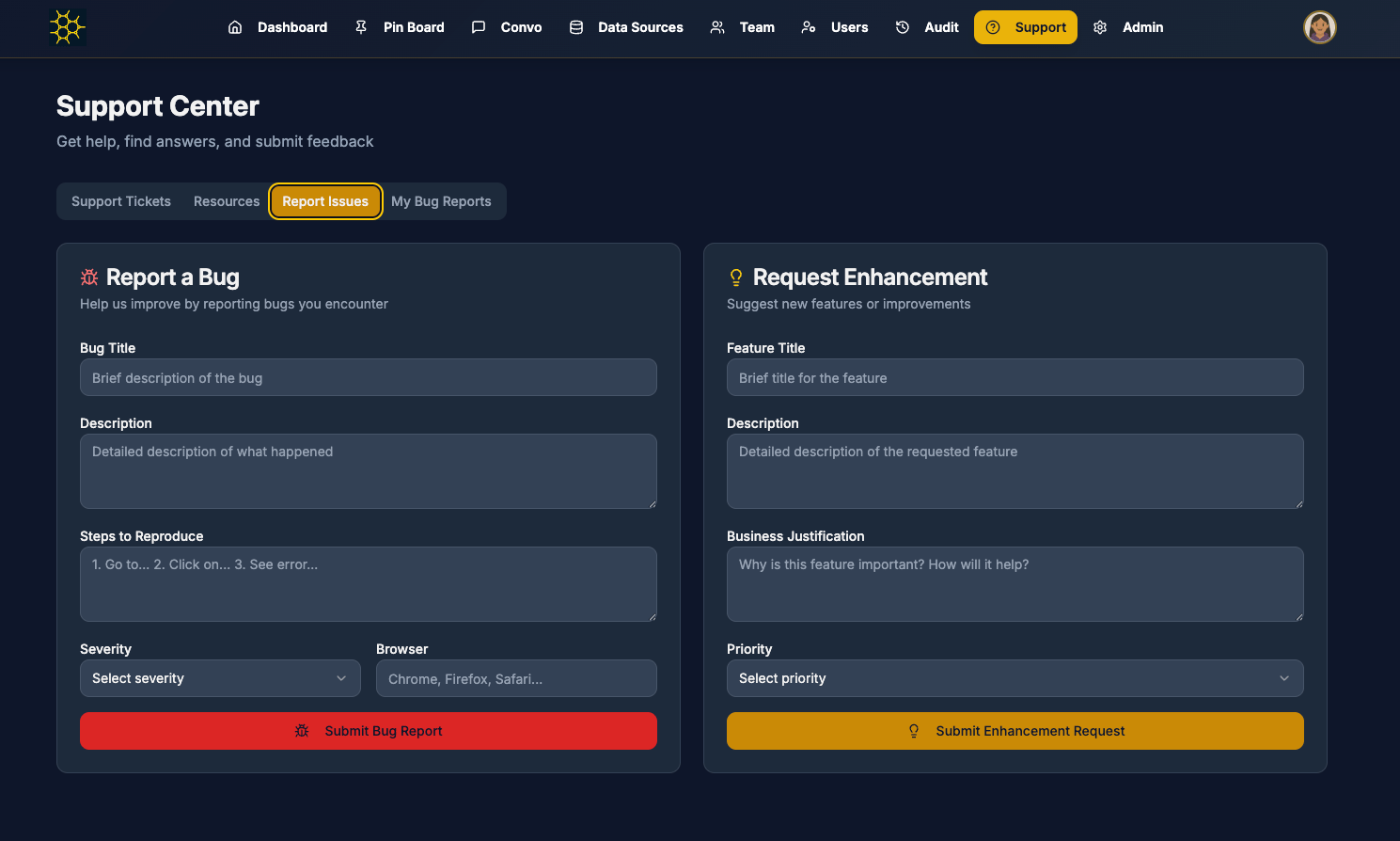Focus the Bug Title input field
Image resolution: width=1400 pixels, height=841 pixels.
point(369,377)
